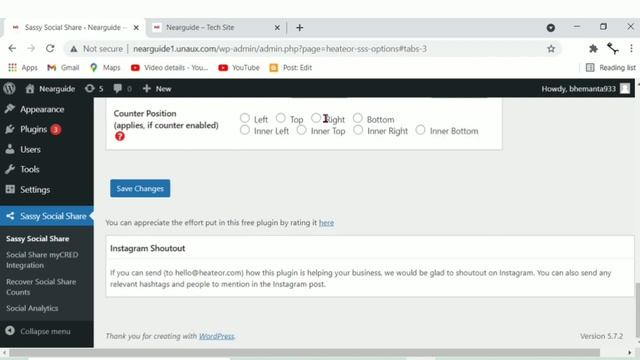Viewport: 640px width, 360px height.
Task: Choose Inner Left counter position
Action: coord(244,130)
